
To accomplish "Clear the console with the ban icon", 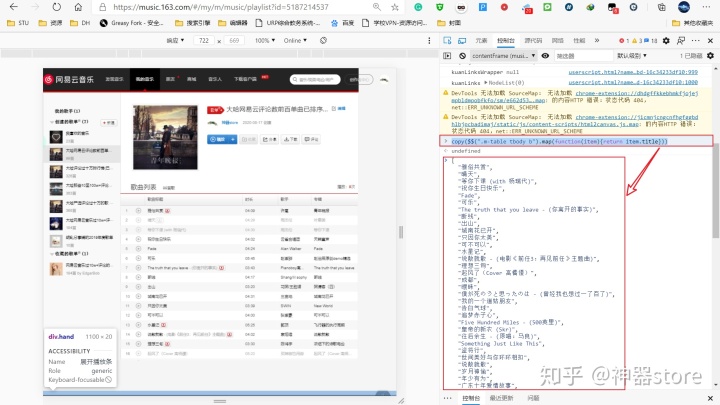I will pyautogui.click(x=462, y=56).
